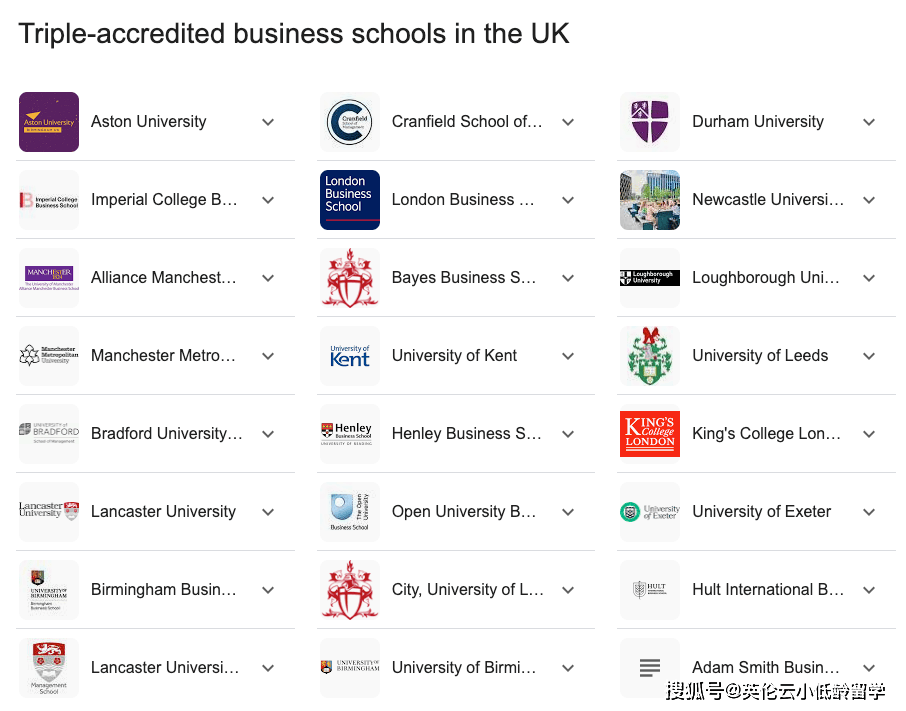Click the Open University Business School logo

coord(350,512)
